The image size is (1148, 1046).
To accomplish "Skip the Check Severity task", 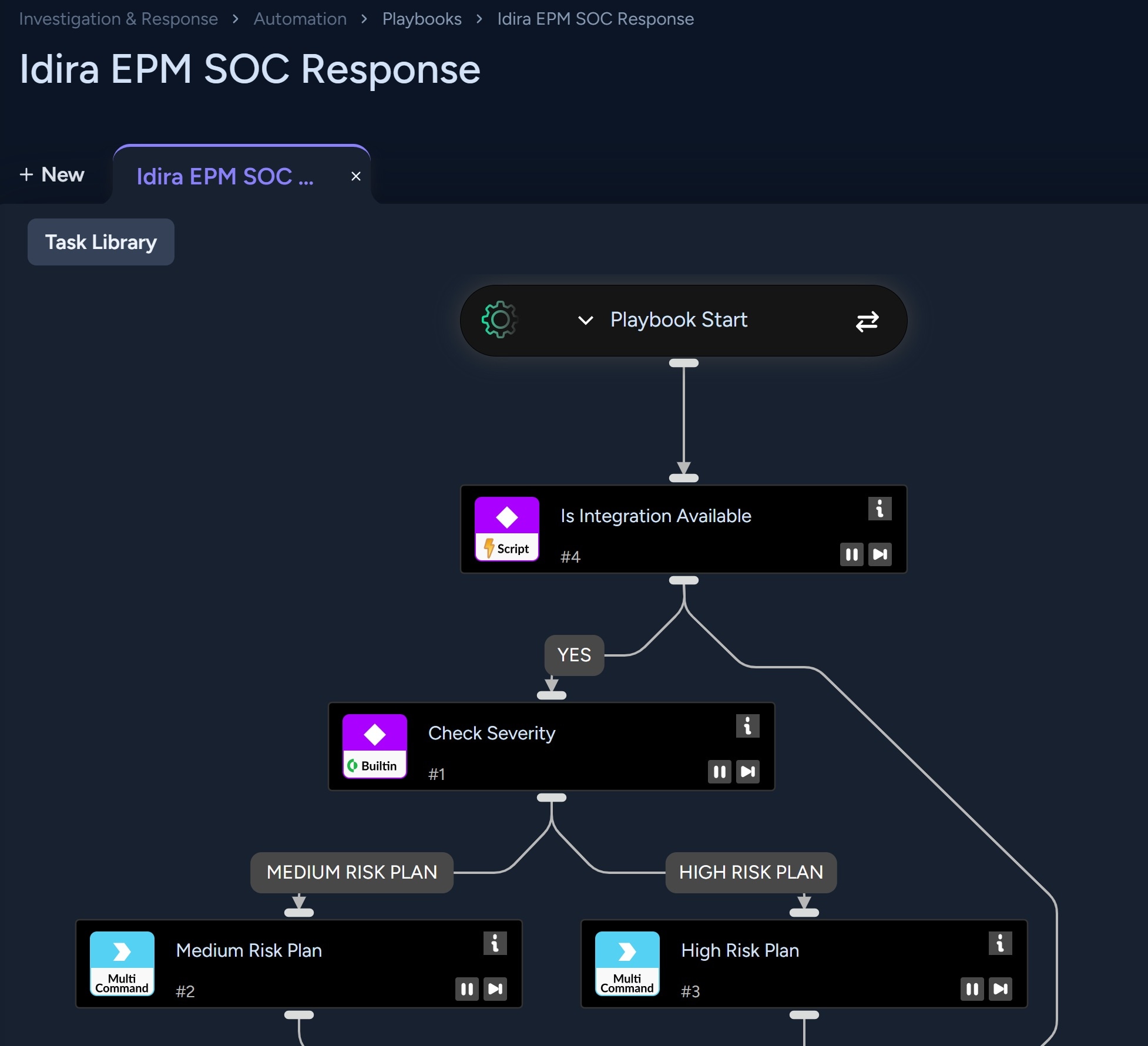I will pos(747,772).
